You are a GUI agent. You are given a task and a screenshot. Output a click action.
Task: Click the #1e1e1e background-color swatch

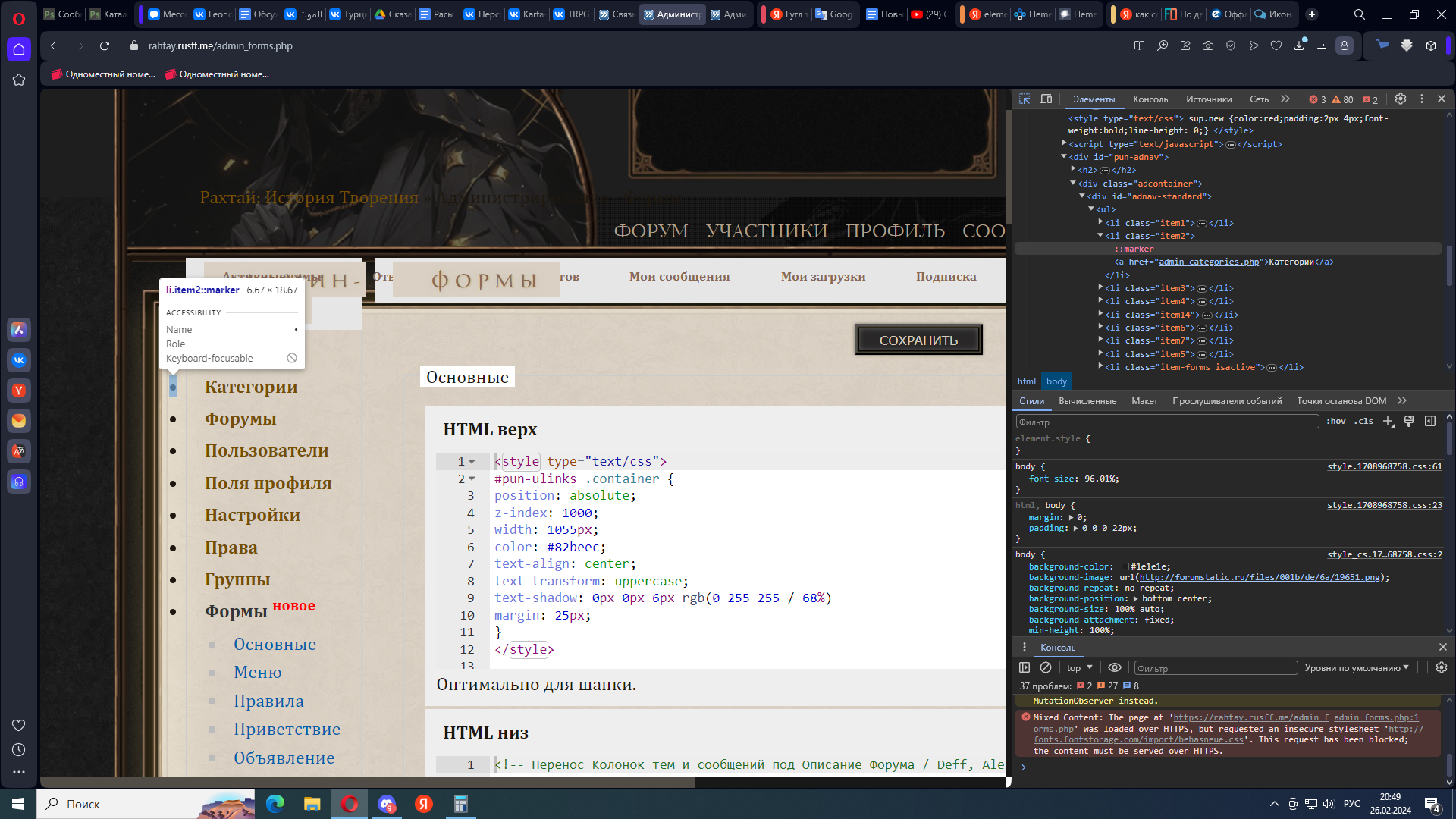click(1125, 567)
